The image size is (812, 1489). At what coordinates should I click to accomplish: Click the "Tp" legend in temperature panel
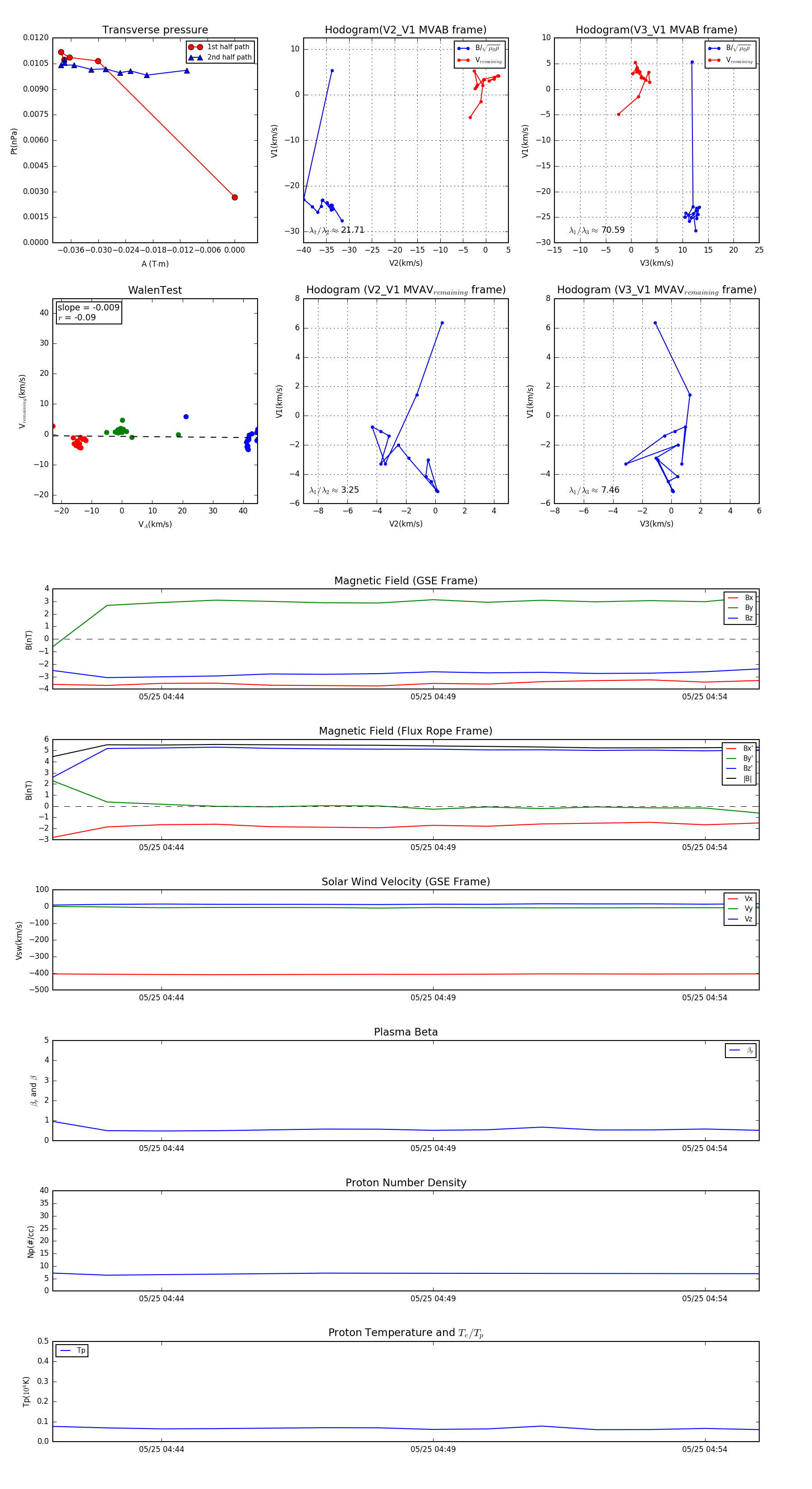[x=72, y=1351]
